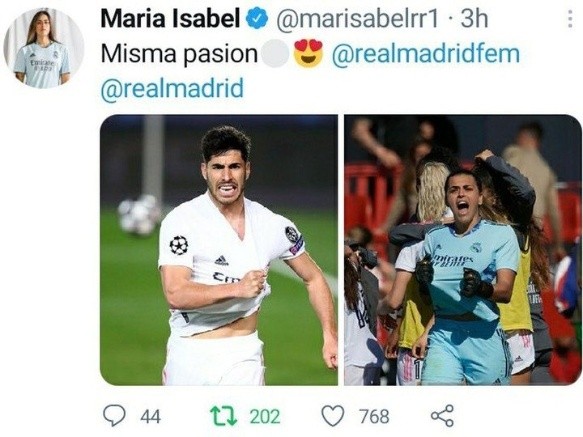Open the share icon options

(x=442, y=415)
